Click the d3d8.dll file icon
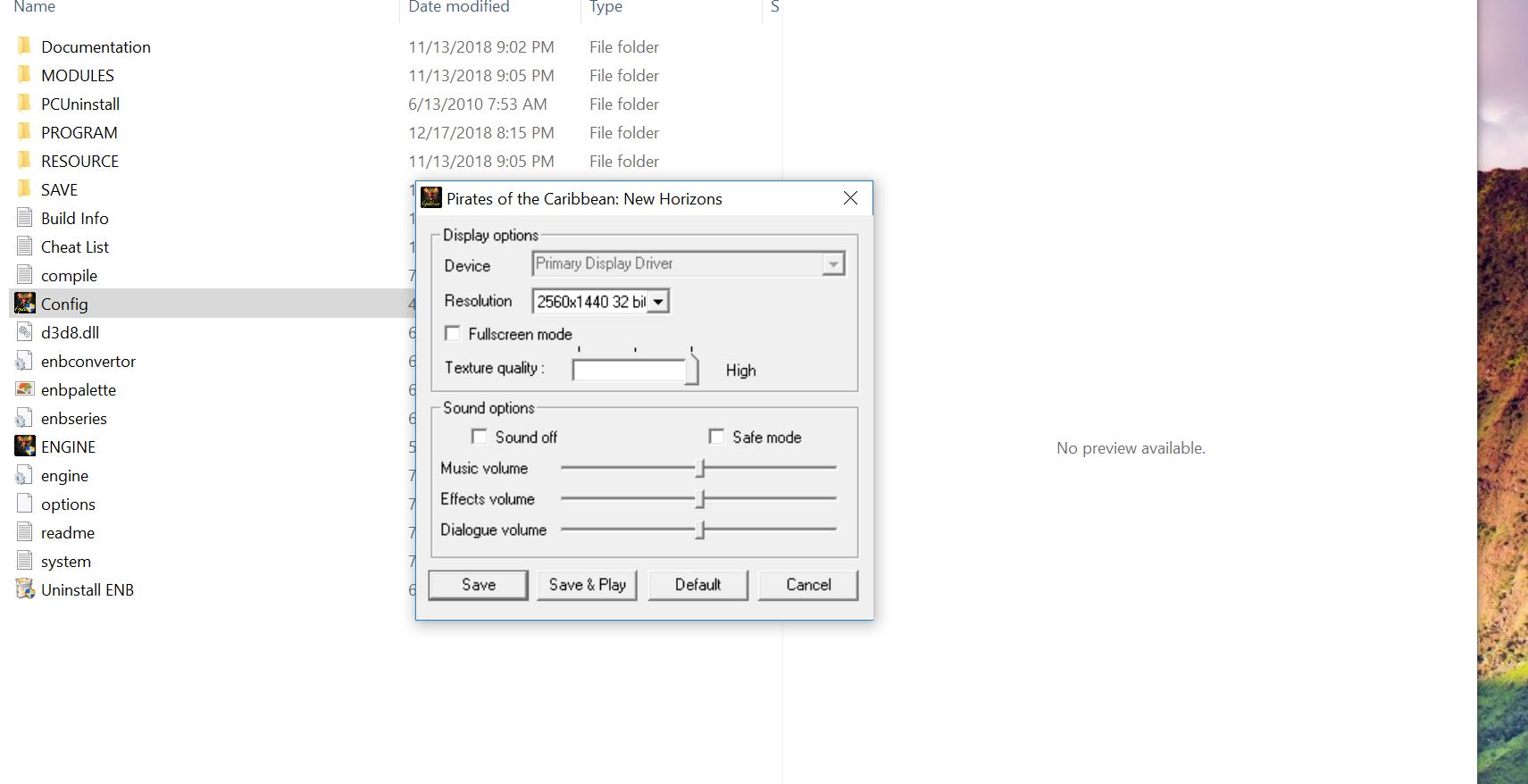The height and width of the screenshot is (784, 1528). pyautogui.click(x=25, y=332)
